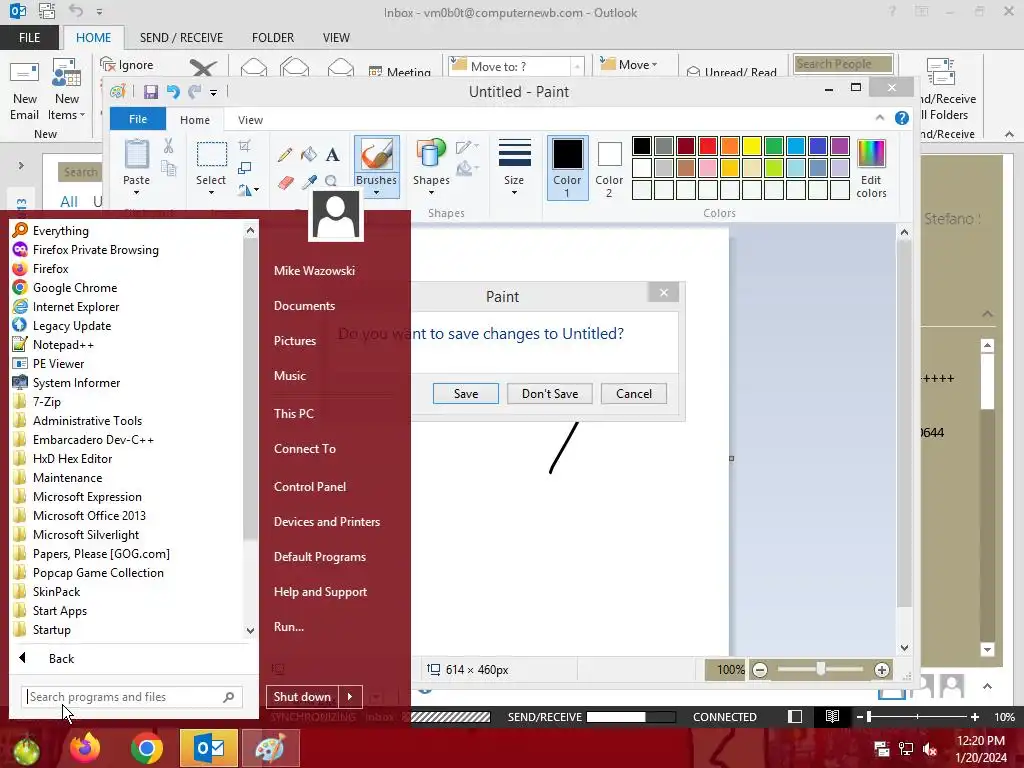This screenshot has width=1024, height=768.
Task: Click Edit colors rainbow icon
Action: (871, 154)
